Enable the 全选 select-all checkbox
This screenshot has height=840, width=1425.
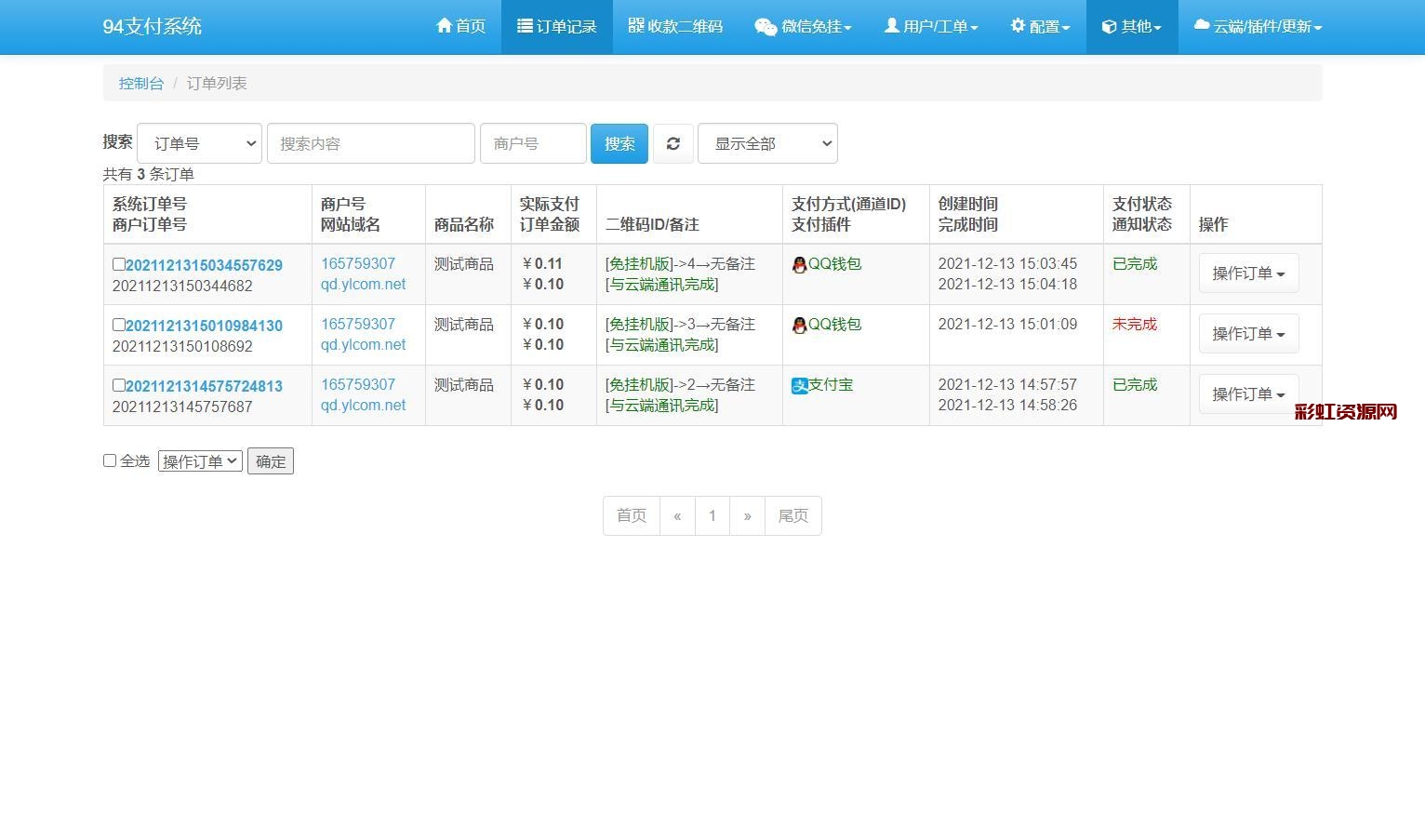[110, 460]
